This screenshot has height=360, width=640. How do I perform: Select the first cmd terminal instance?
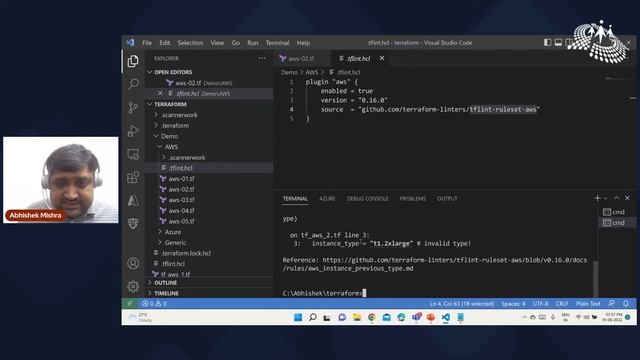pyautogui.click(x=614, y=212)
